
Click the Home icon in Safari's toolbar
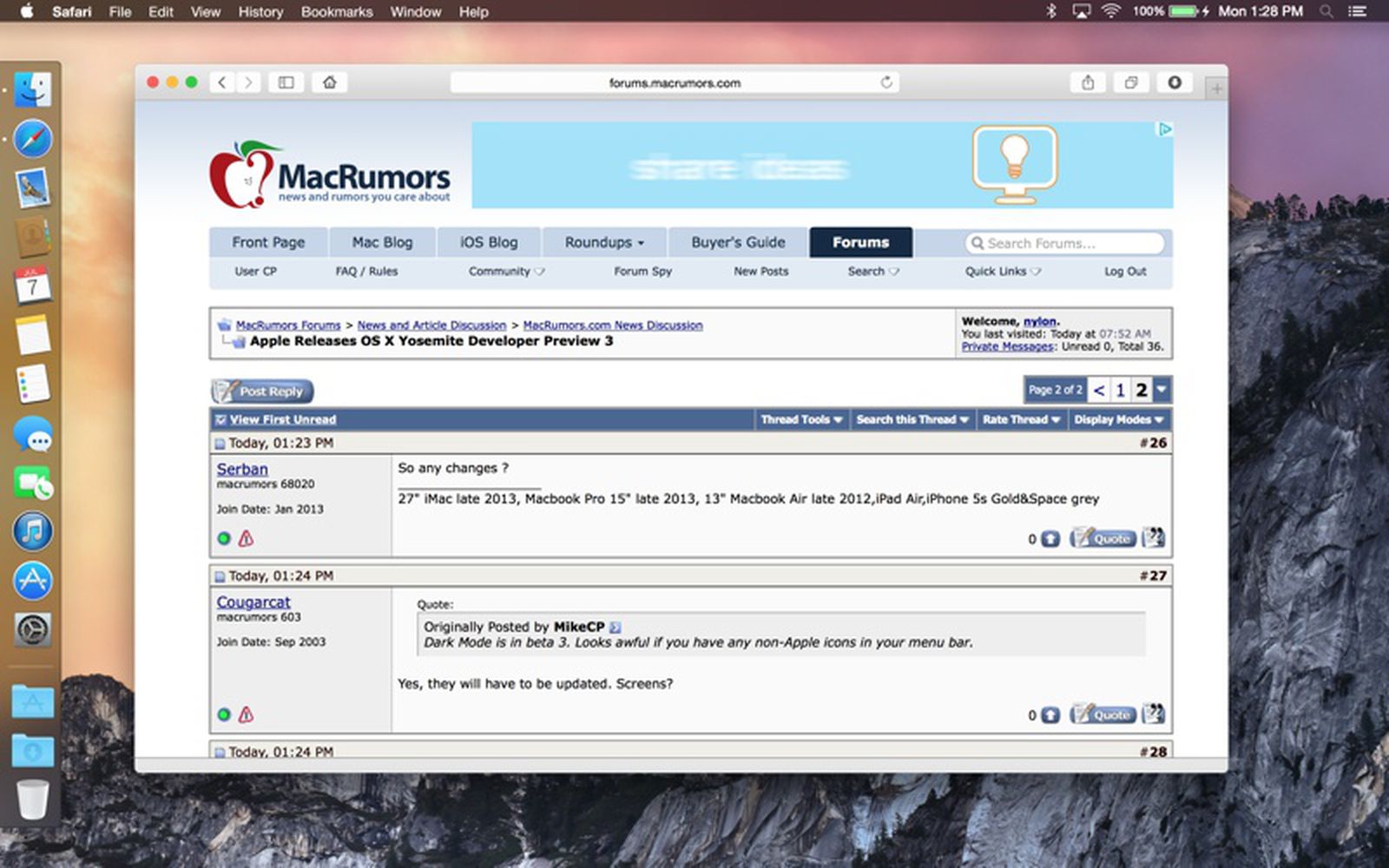tap(329, 82)
